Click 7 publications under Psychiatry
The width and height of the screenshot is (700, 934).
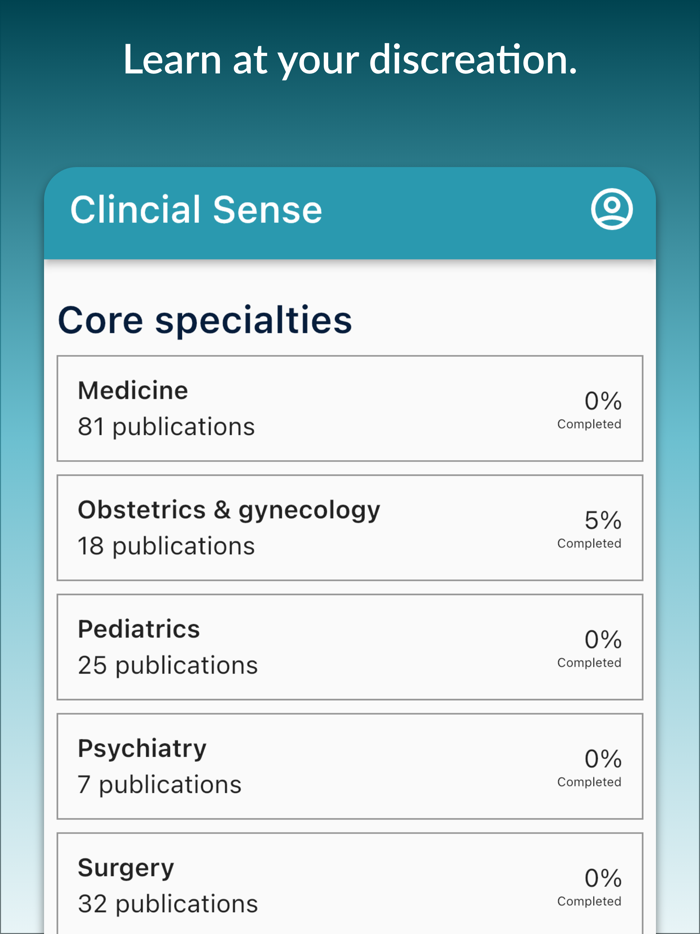click(x=159, y=784)
